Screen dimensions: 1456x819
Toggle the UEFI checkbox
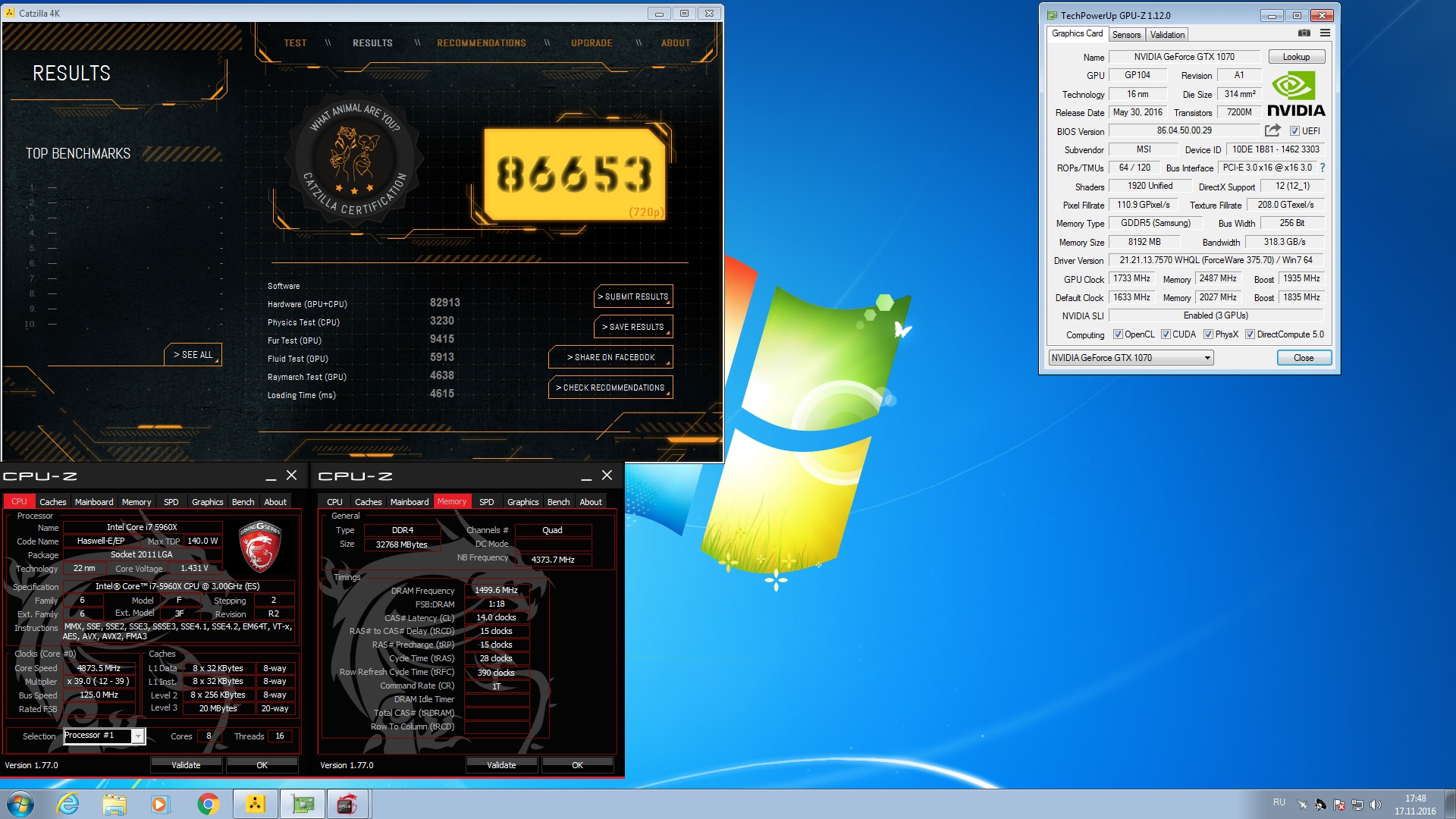pos(1294,131)
